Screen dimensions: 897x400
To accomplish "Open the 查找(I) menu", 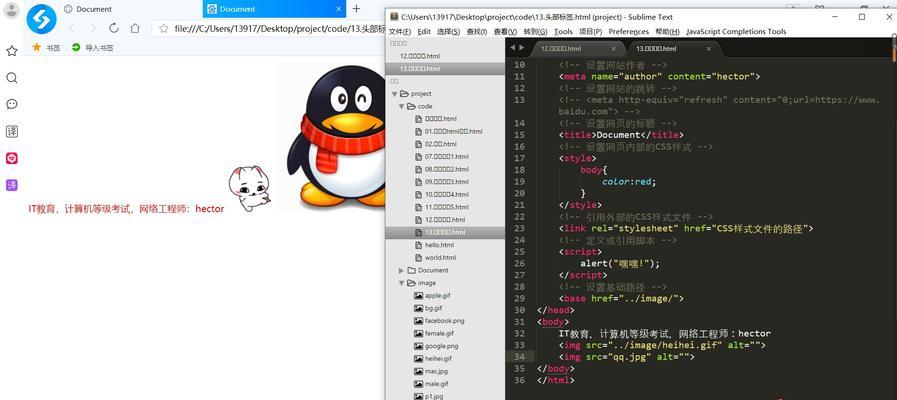I will [477, 31].
